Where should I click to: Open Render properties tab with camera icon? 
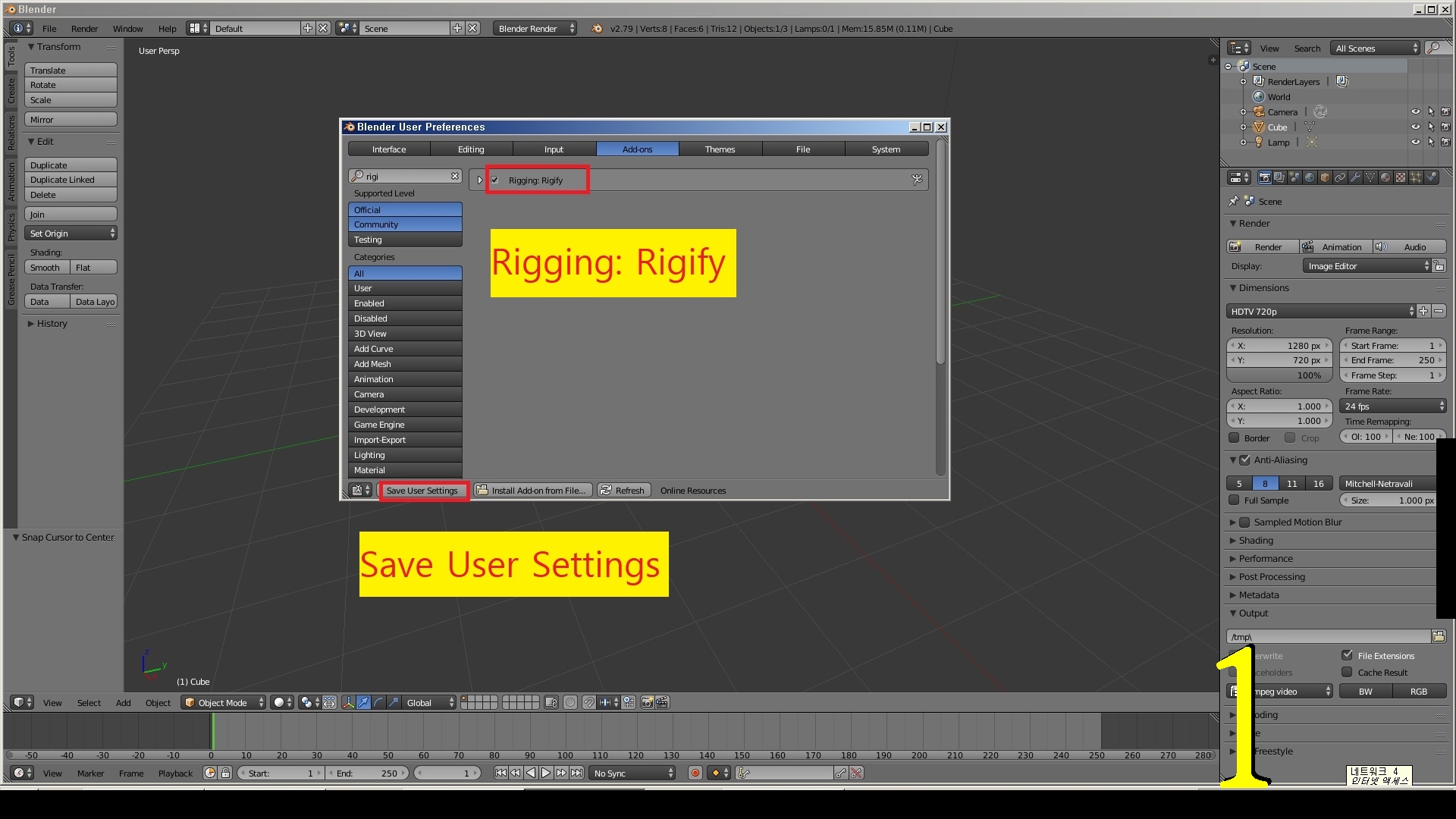coord(1265,177)
